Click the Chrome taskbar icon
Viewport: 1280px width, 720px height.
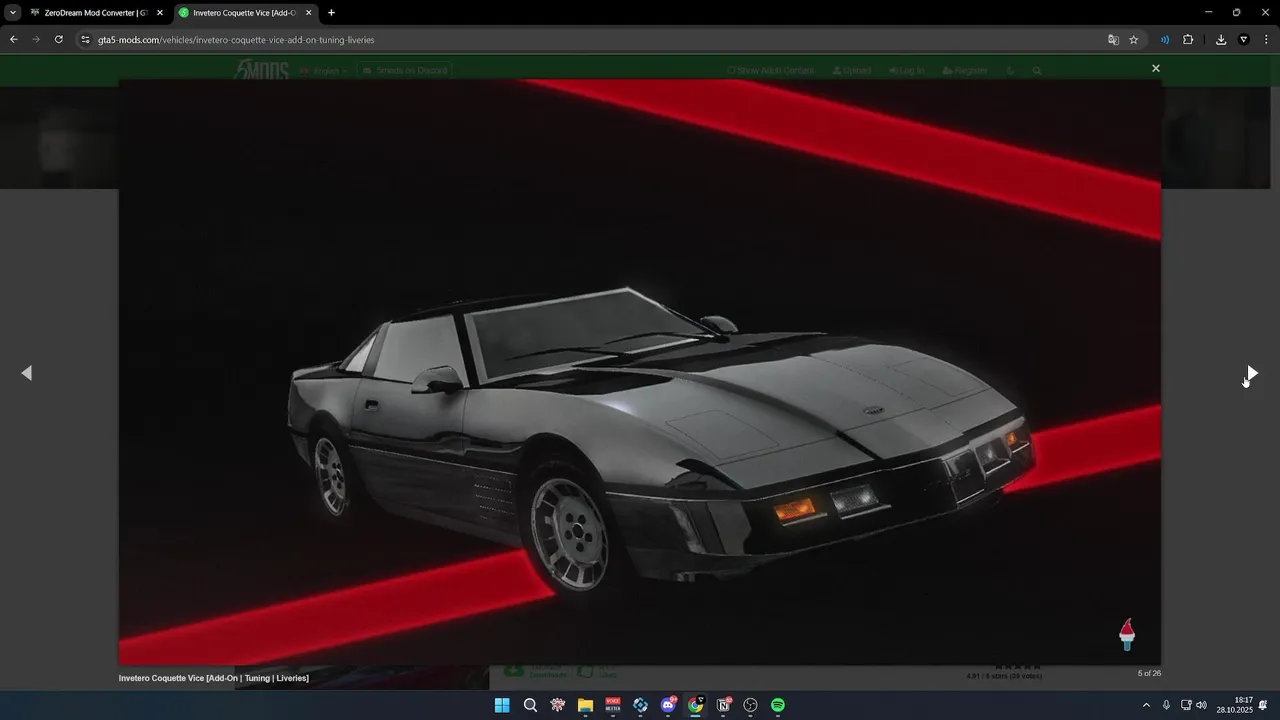coord(696,705)
